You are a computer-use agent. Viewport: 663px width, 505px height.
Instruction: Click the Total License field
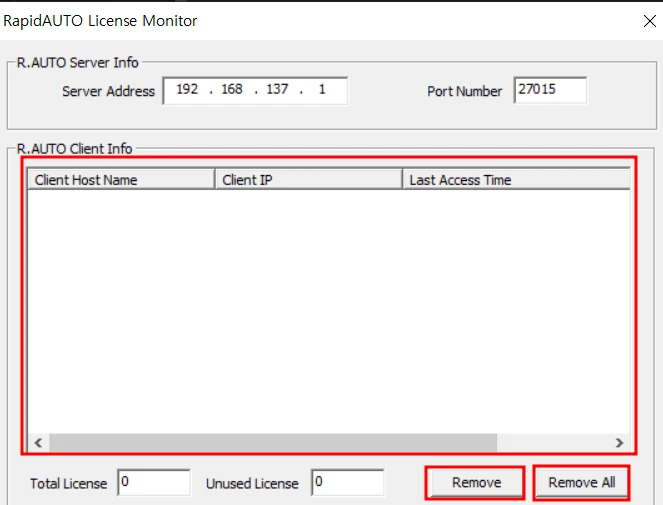point(153,483)
